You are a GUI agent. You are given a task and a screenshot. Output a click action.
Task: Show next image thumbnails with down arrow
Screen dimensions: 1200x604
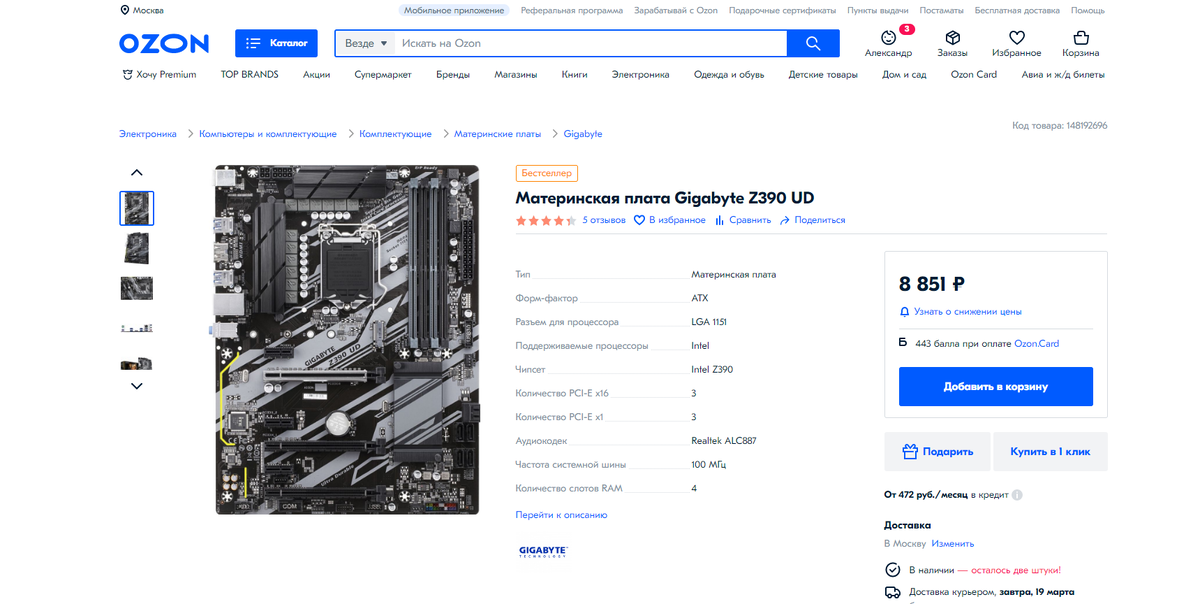tap(137, 386)
